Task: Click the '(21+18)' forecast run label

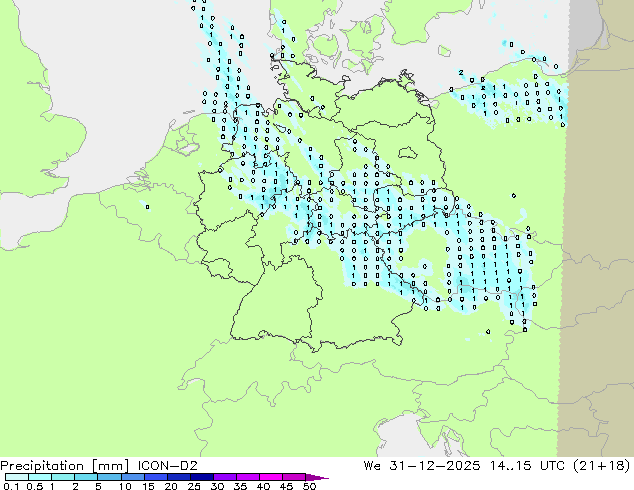Action: (x=602, y=466)
